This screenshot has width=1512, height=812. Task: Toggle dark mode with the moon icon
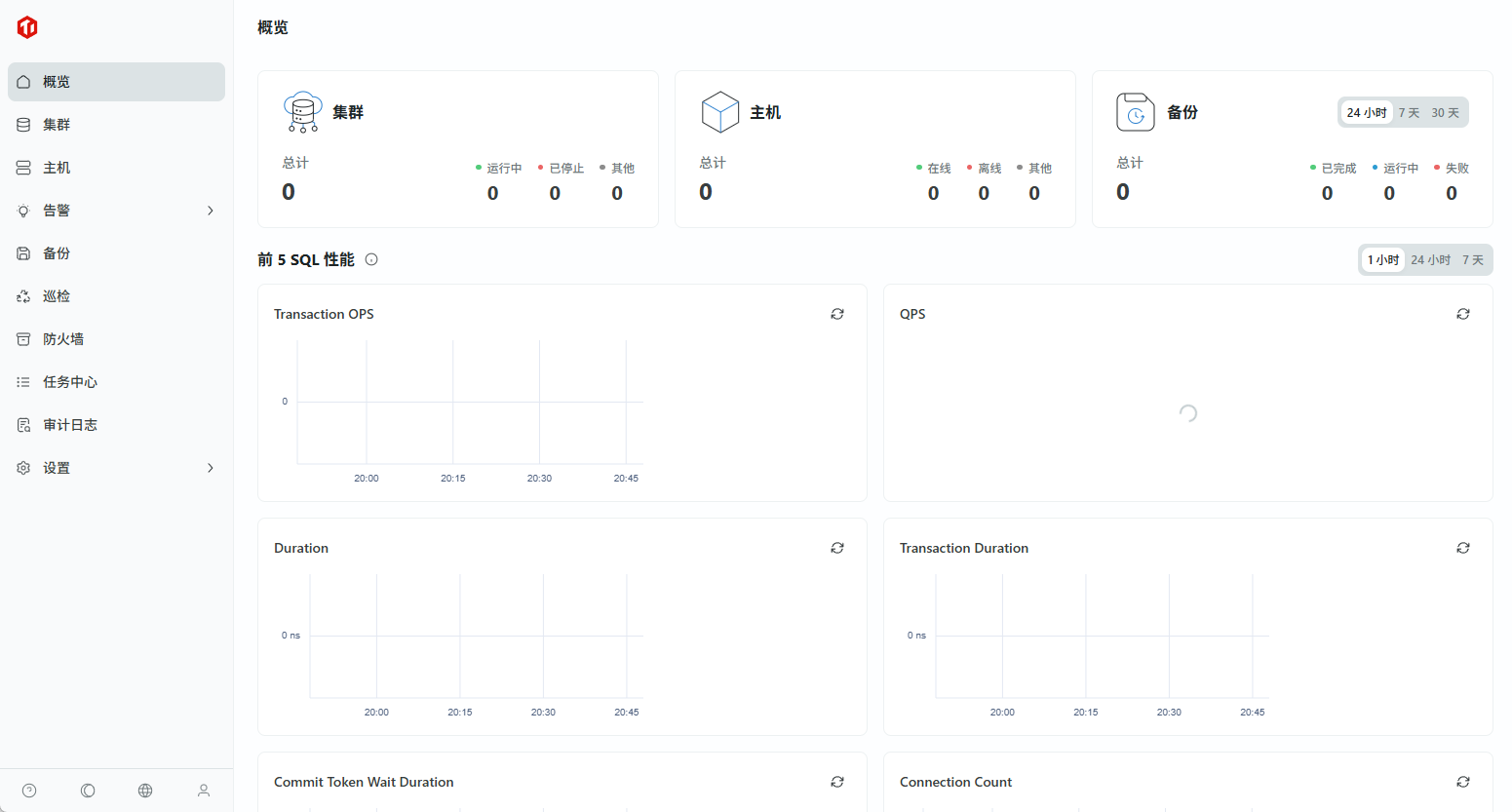tap(88, 791)
